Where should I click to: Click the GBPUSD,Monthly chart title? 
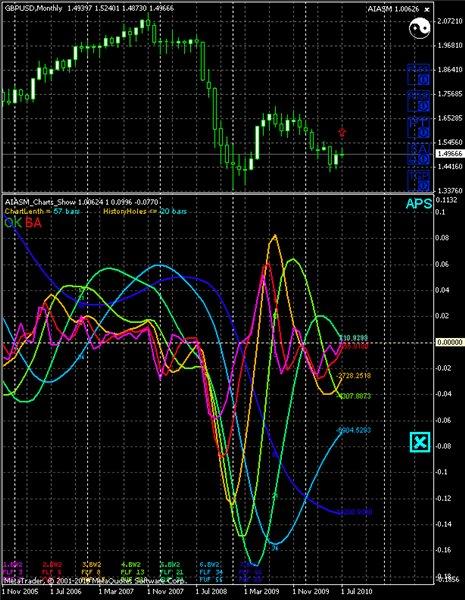[x=33, y=8]
